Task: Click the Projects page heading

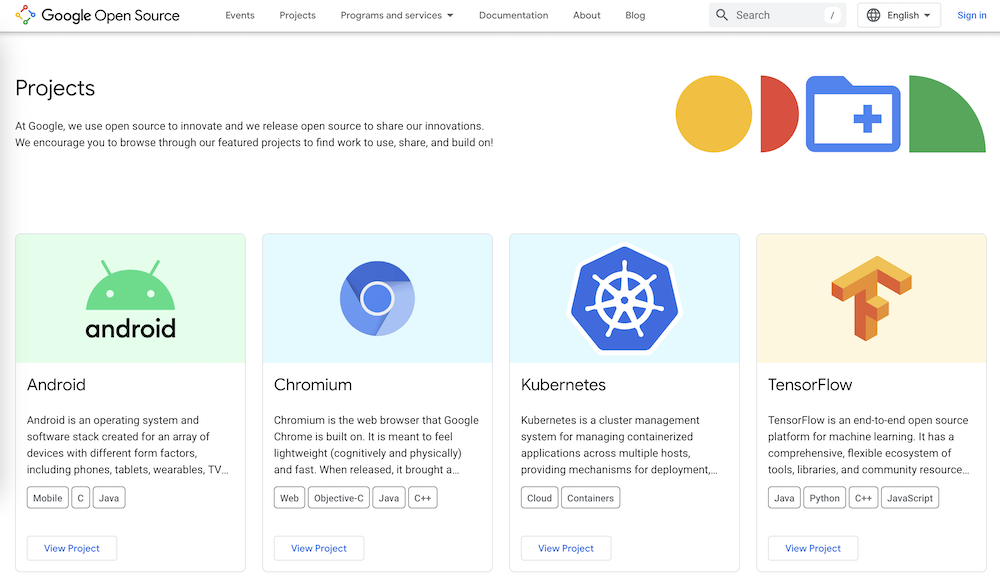Action: (55, 88)
